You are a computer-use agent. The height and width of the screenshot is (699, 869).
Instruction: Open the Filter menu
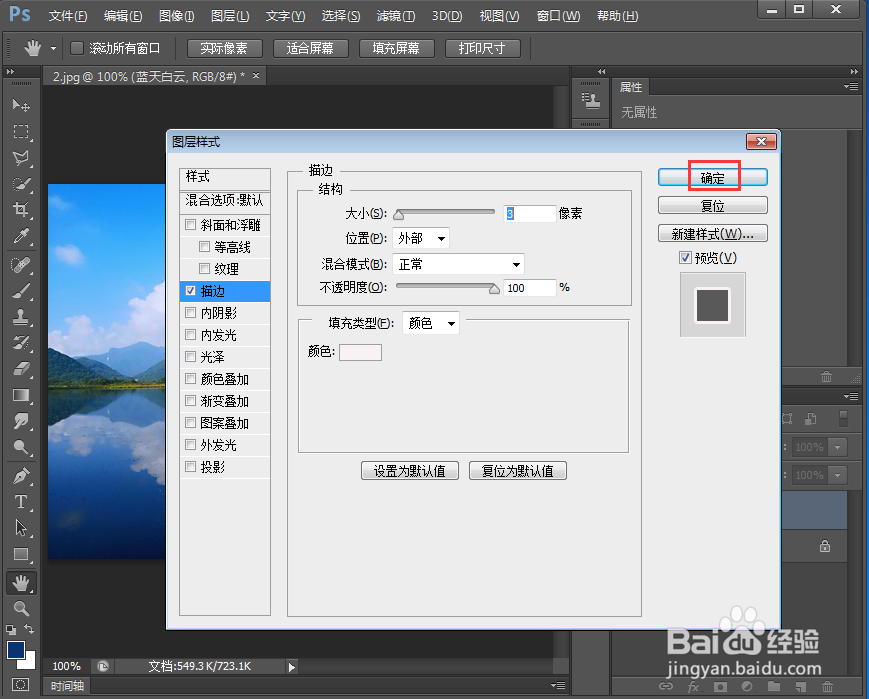point(396,16)
